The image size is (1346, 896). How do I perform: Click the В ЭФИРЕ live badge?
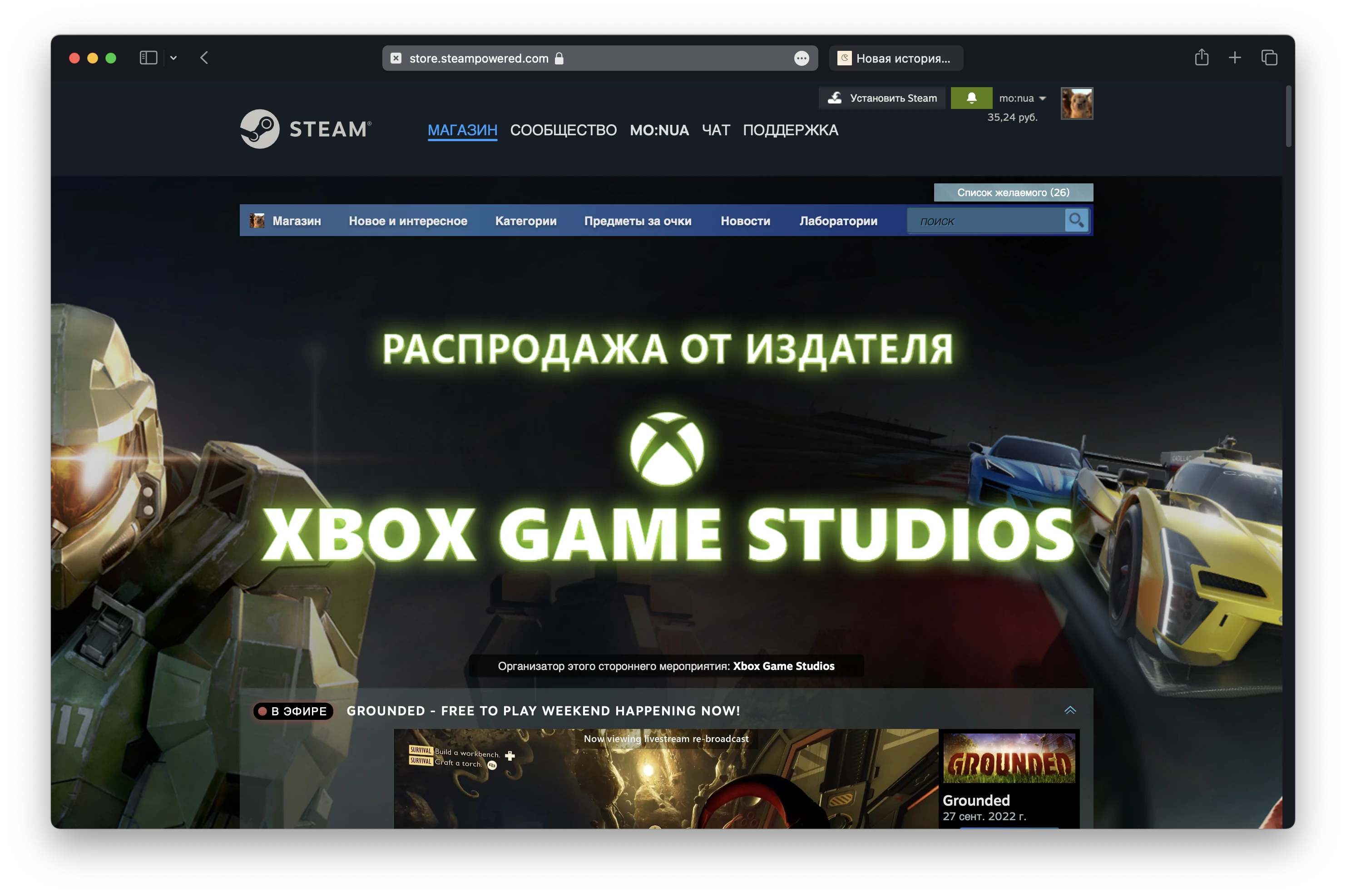click(x=292, y=711)
